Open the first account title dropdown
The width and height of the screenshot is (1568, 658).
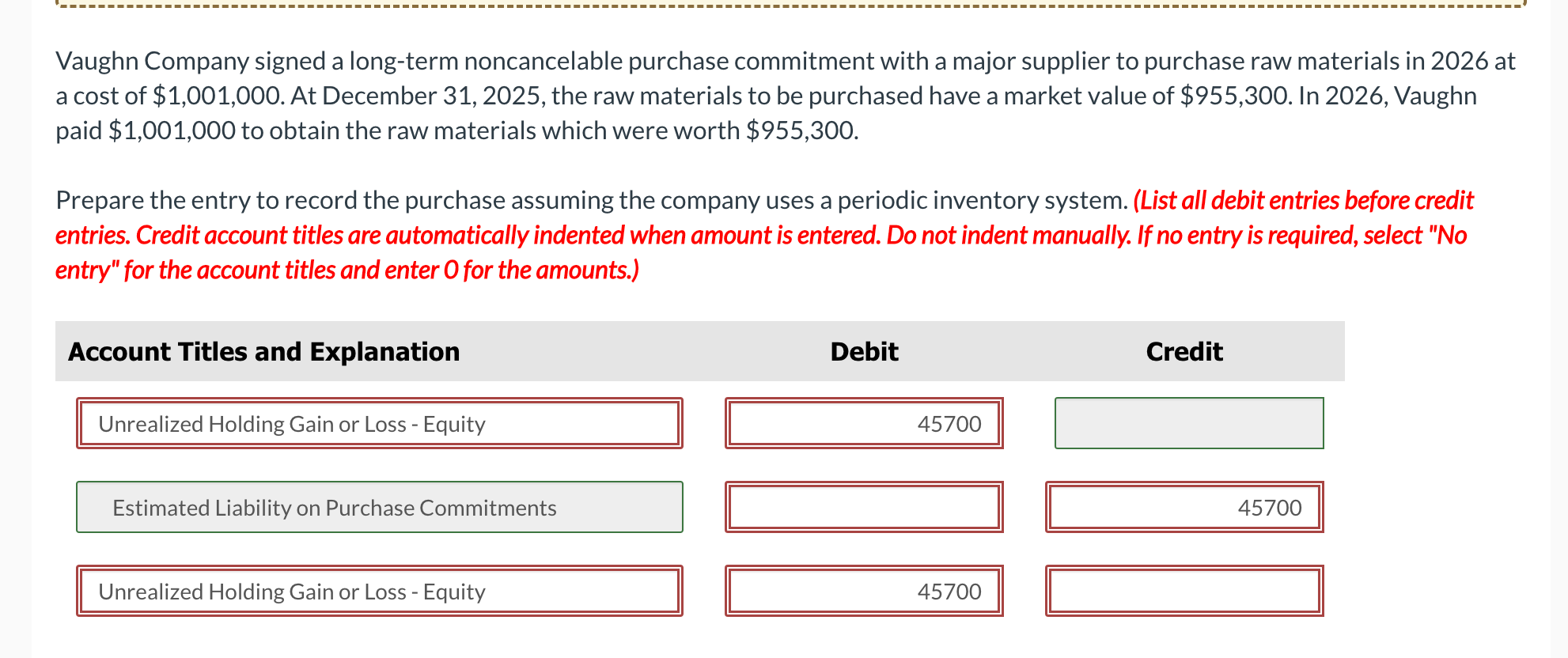pos(378,423)
